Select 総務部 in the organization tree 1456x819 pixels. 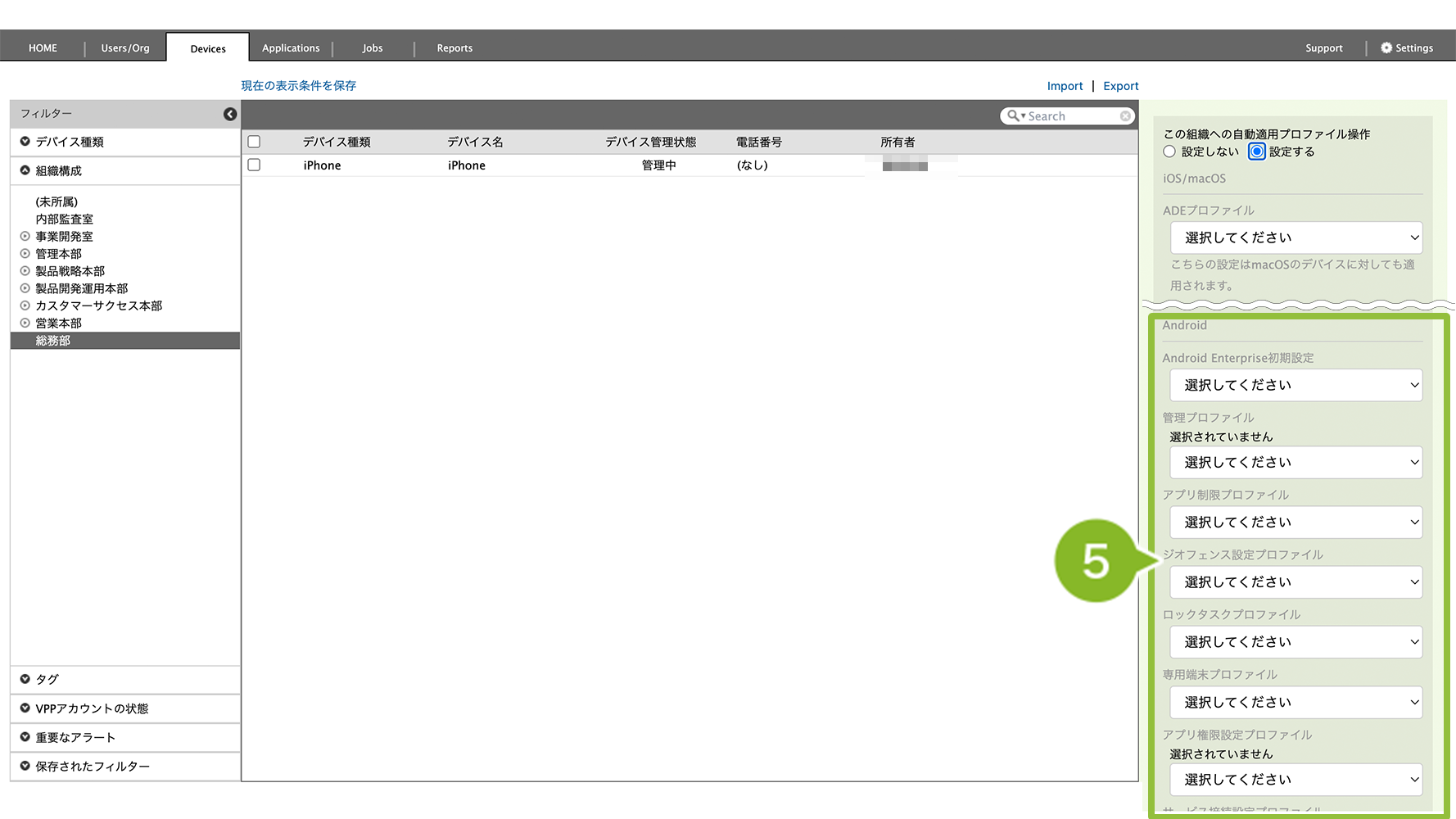(53, 341)
